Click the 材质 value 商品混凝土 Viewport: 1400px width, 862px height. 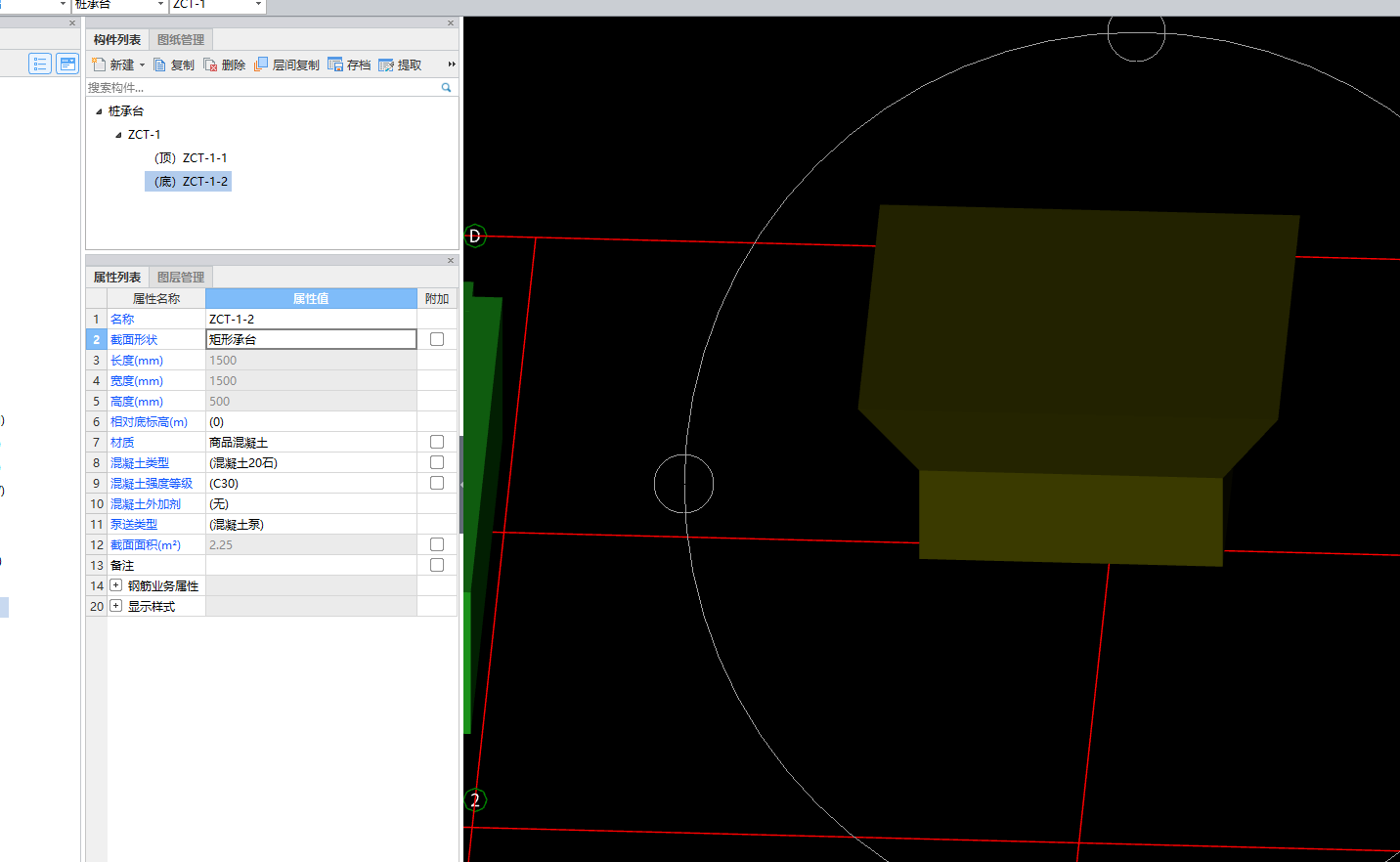(311, 443)
